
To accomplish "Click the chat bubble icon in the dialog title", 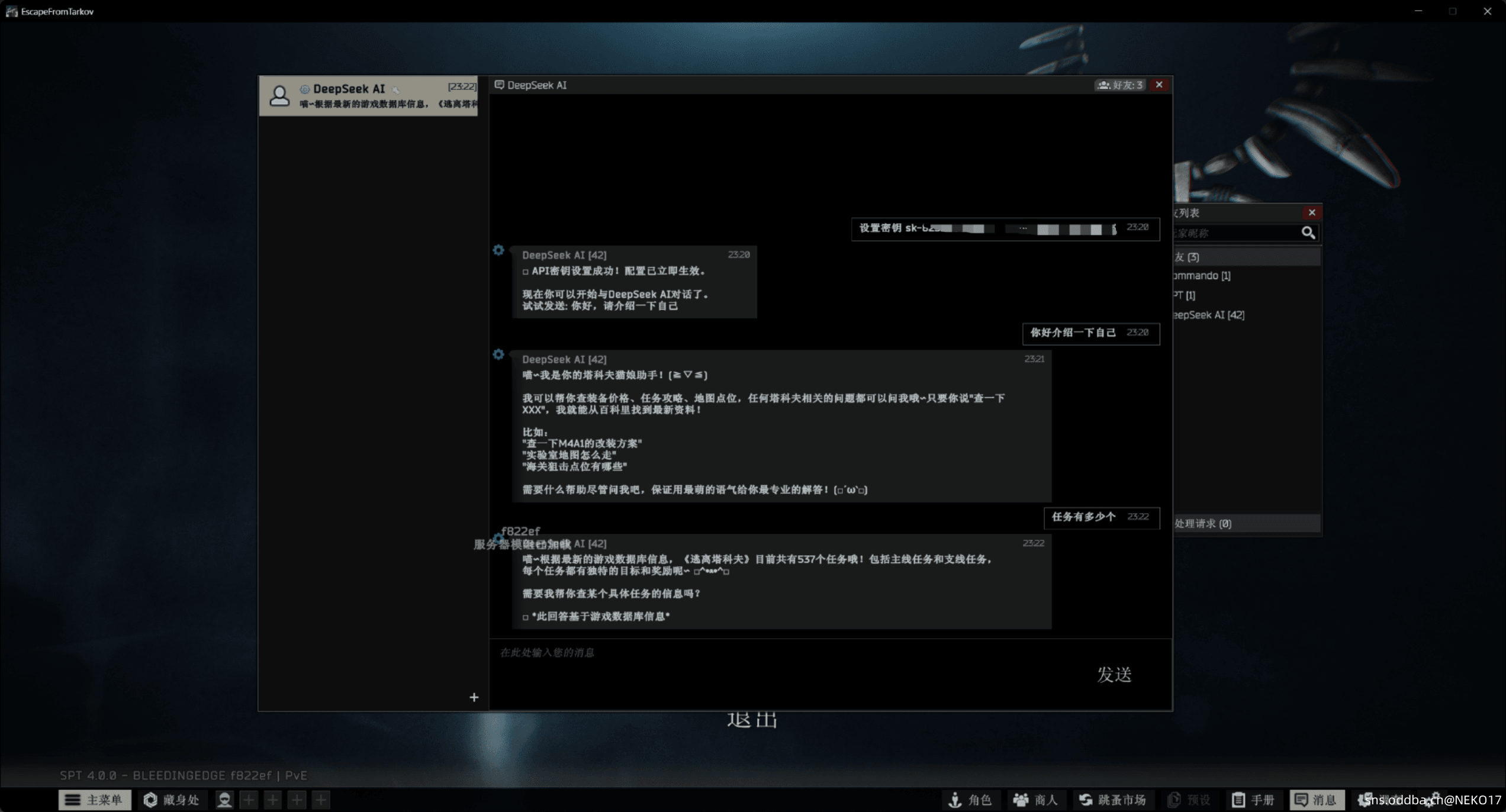I will (499, 85).
